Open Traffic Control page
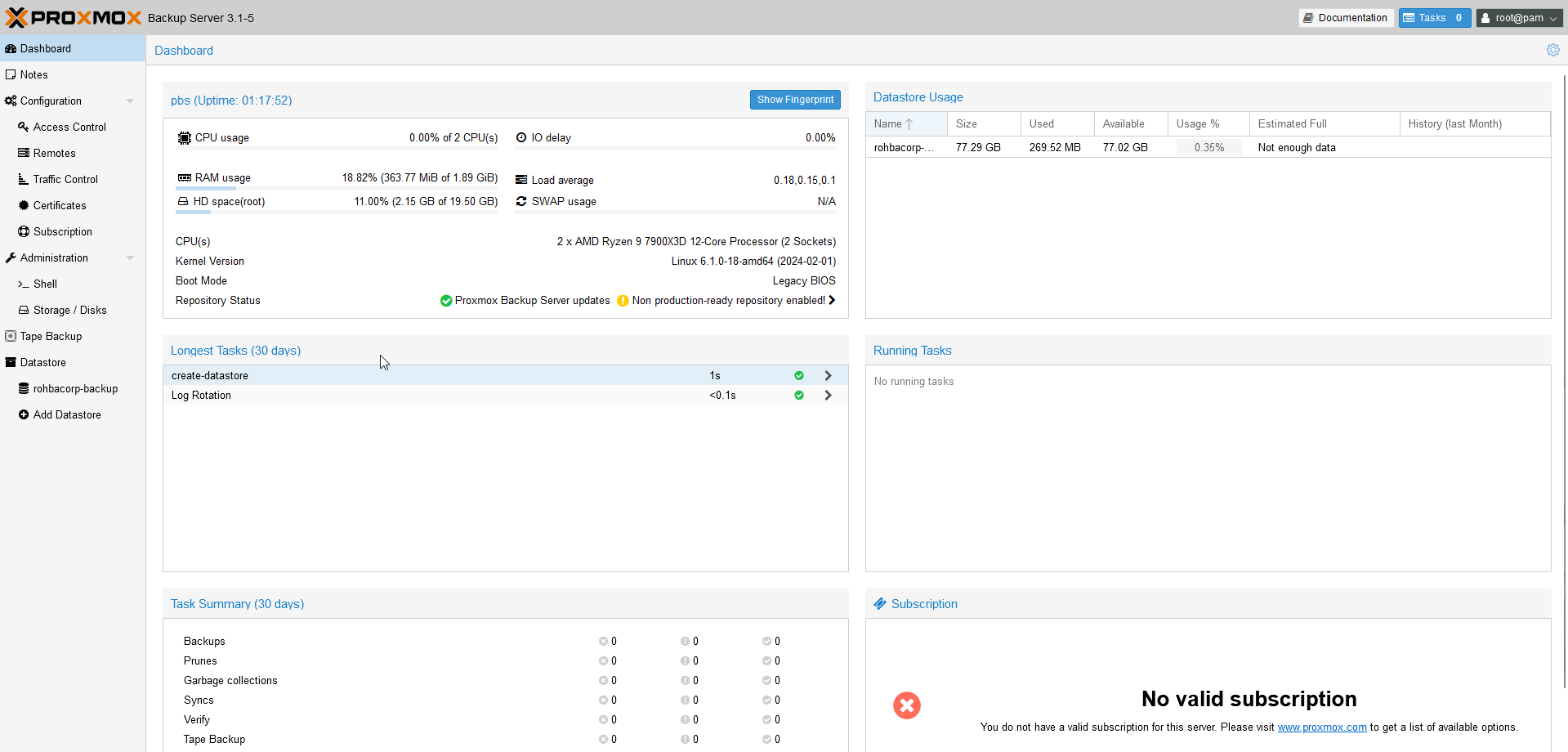The width and height of the screenshot is (1568, 752). coord(73,179)
